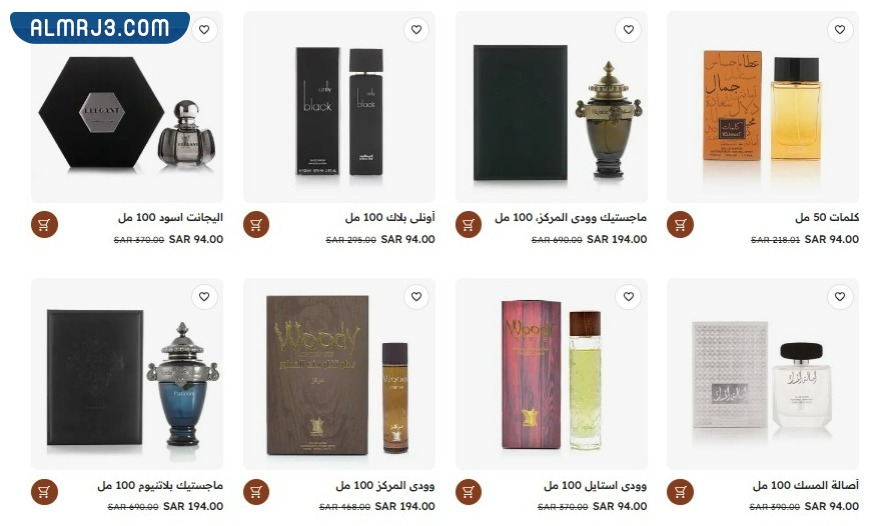Open the Woody Al Markaz 100 ml title link
The image size is (885, 526).
(x=385, y=485)
